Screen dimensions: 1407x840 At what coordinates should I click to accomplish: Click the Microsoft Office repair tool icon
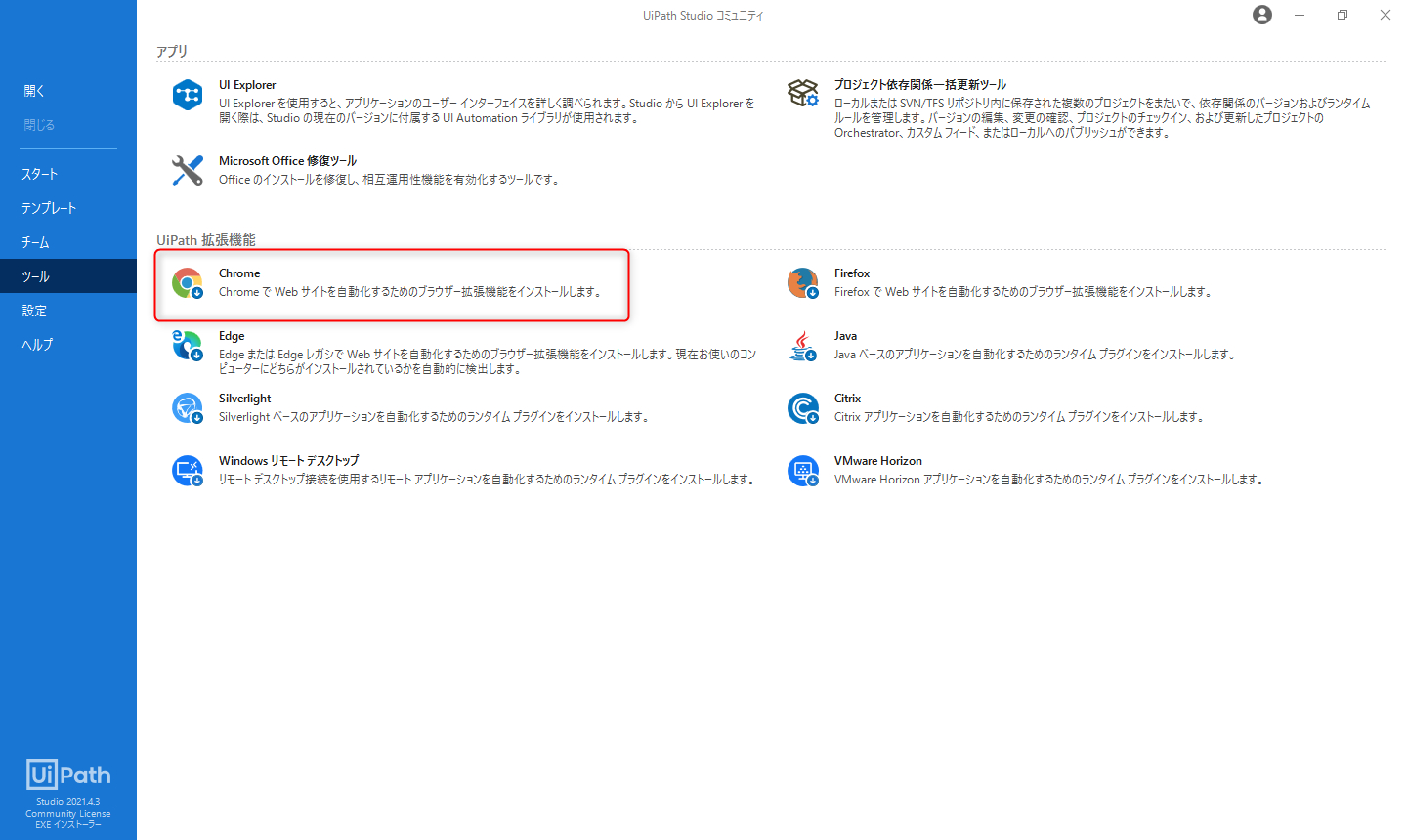pyautogui.click(x=187, y=171)
